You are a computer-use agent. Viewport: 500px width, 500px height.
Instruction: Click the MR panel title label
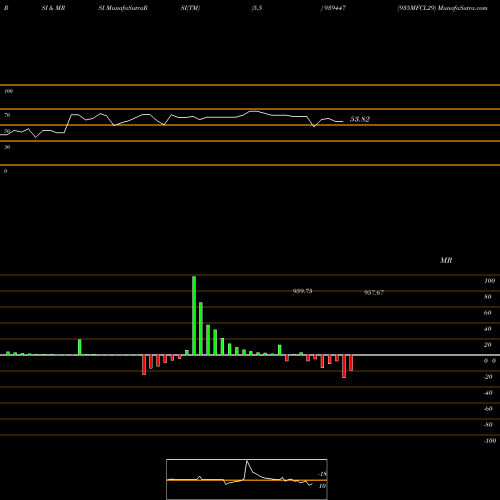(446, 260)
